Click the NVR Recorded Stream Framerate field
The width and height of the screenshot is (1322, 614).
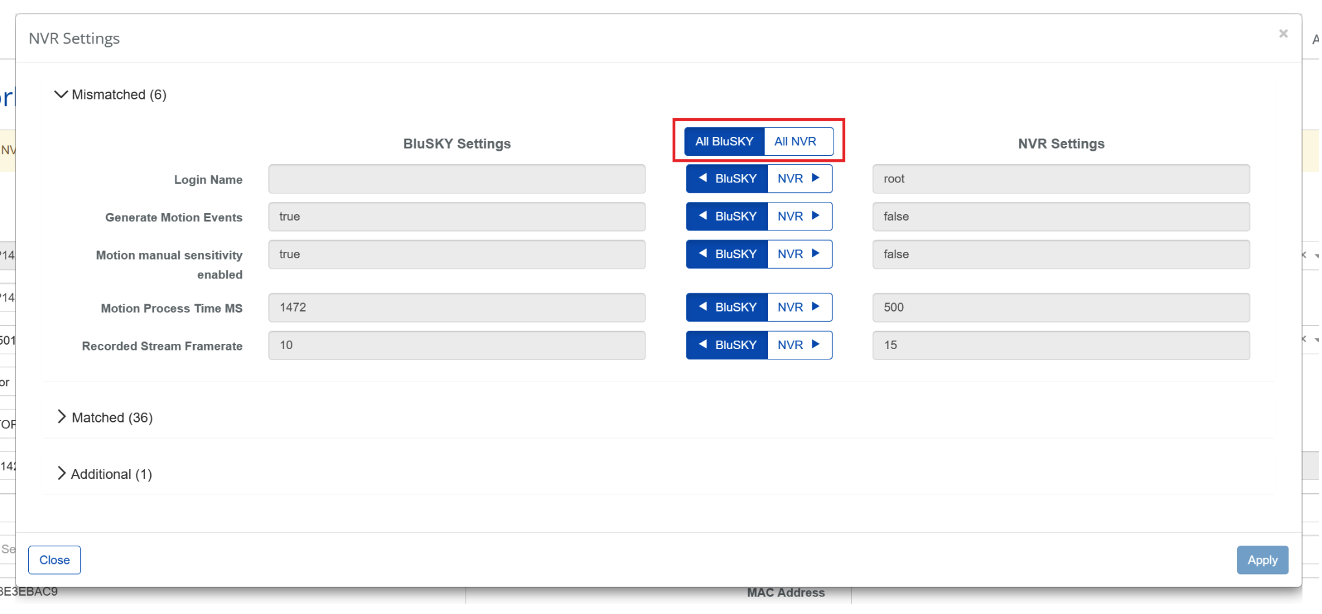click(1060, 345)
